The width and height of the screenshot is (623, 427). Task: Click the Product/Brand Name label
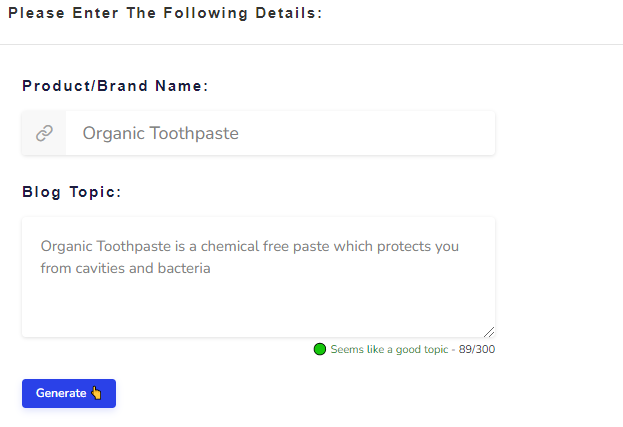pos(115,86)
